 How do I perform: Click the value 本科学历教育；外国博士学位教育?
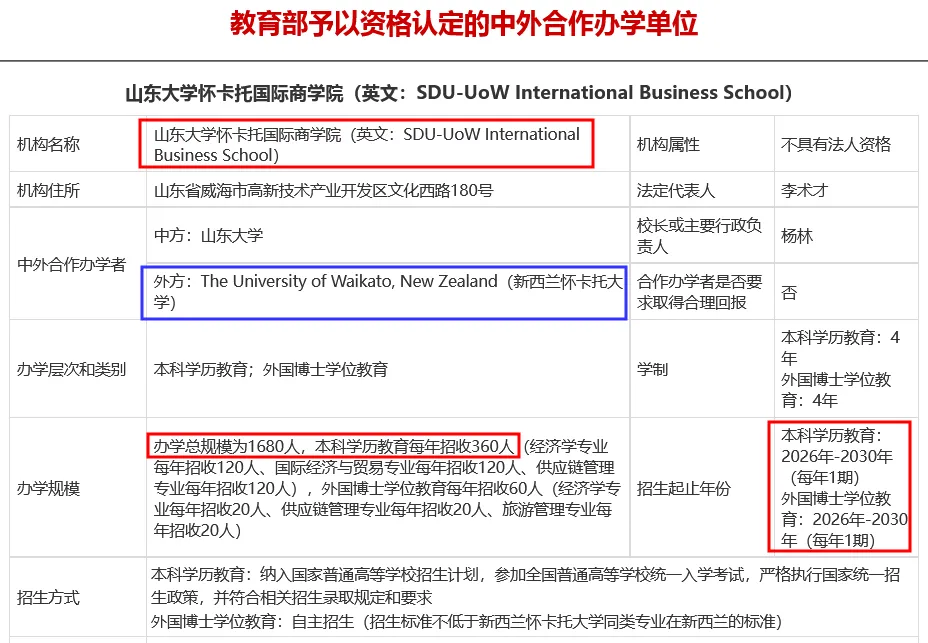click(x=270, y=369)
